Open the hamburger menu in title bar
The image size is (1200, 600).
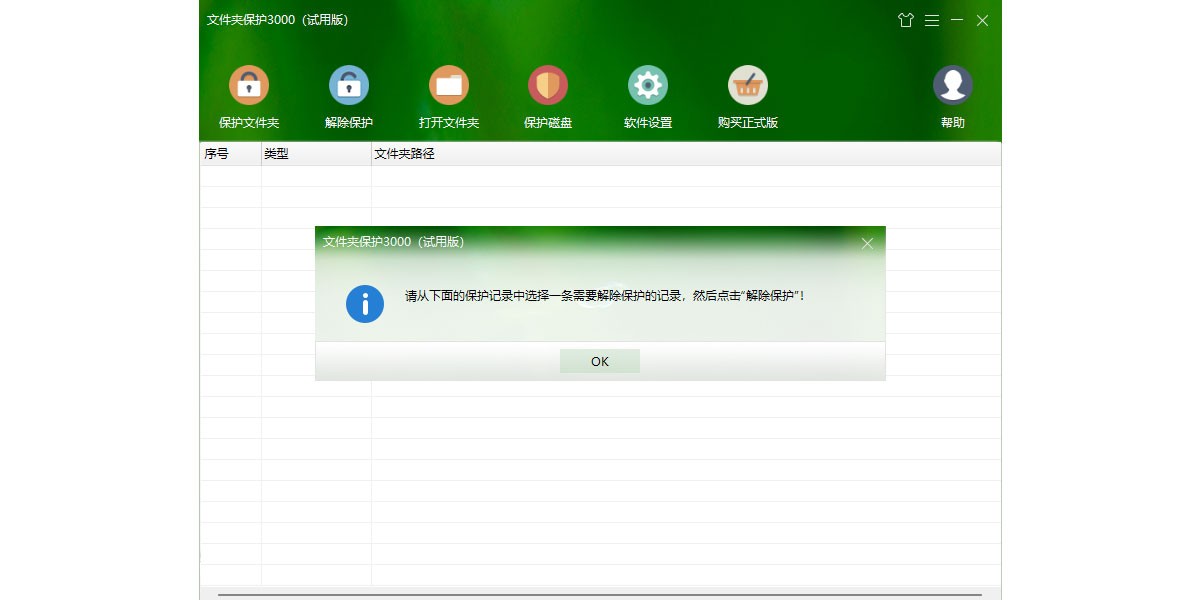click(932, 20)
